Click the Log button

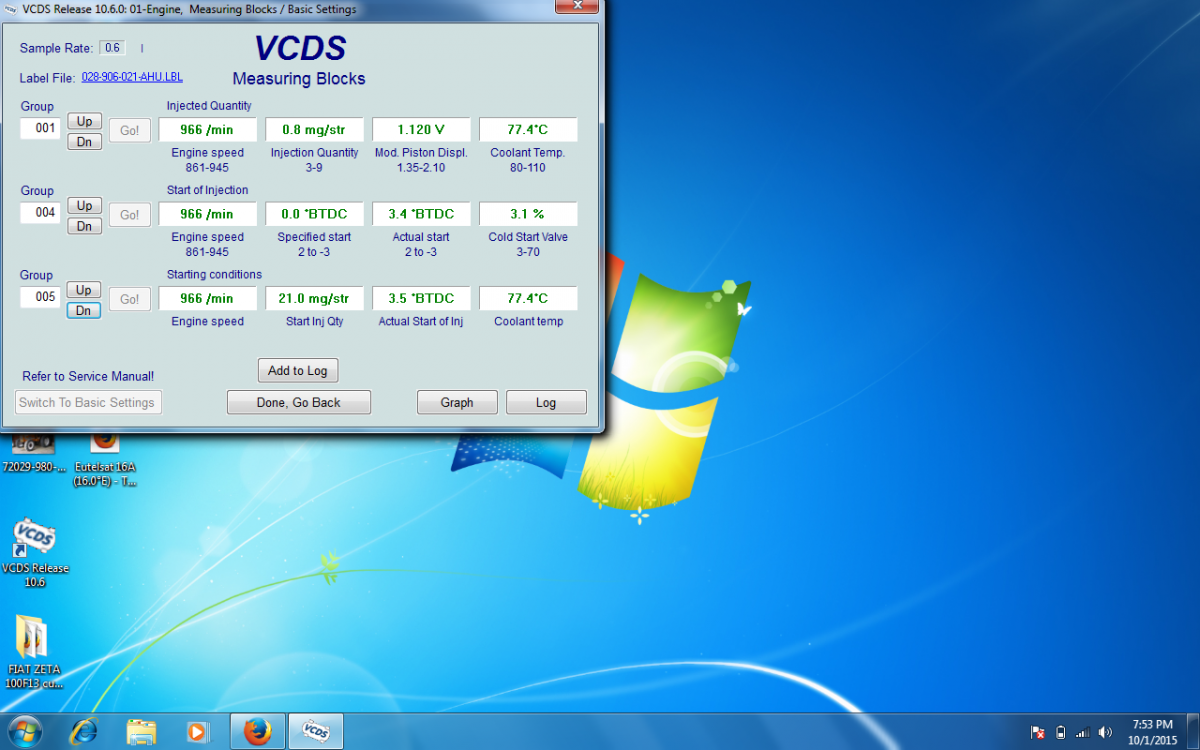[x=546, y=402]
